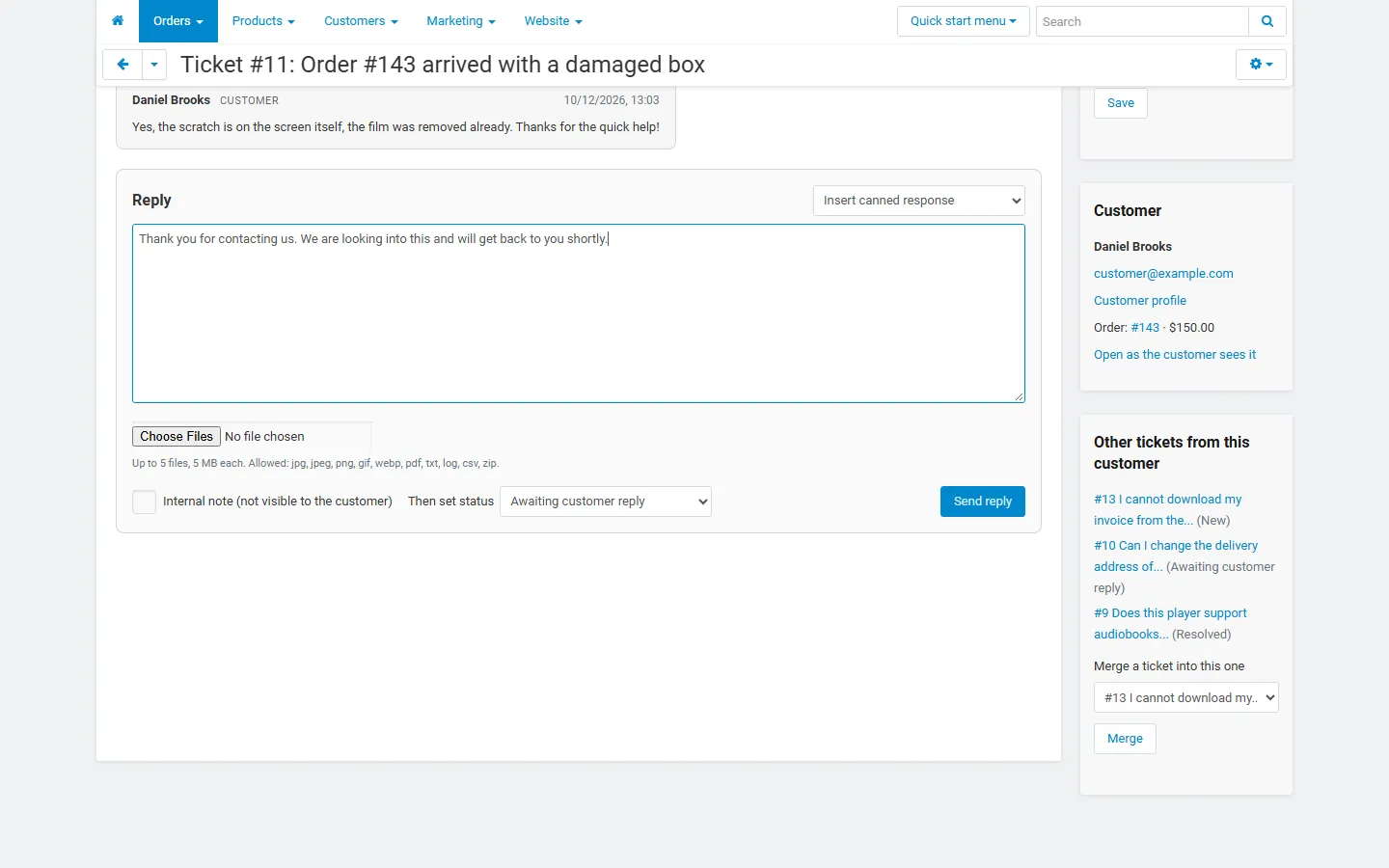This screenshot has width=1389, height=868.
Task: Open ticket #10 about delivery address
Action: 1176,556
